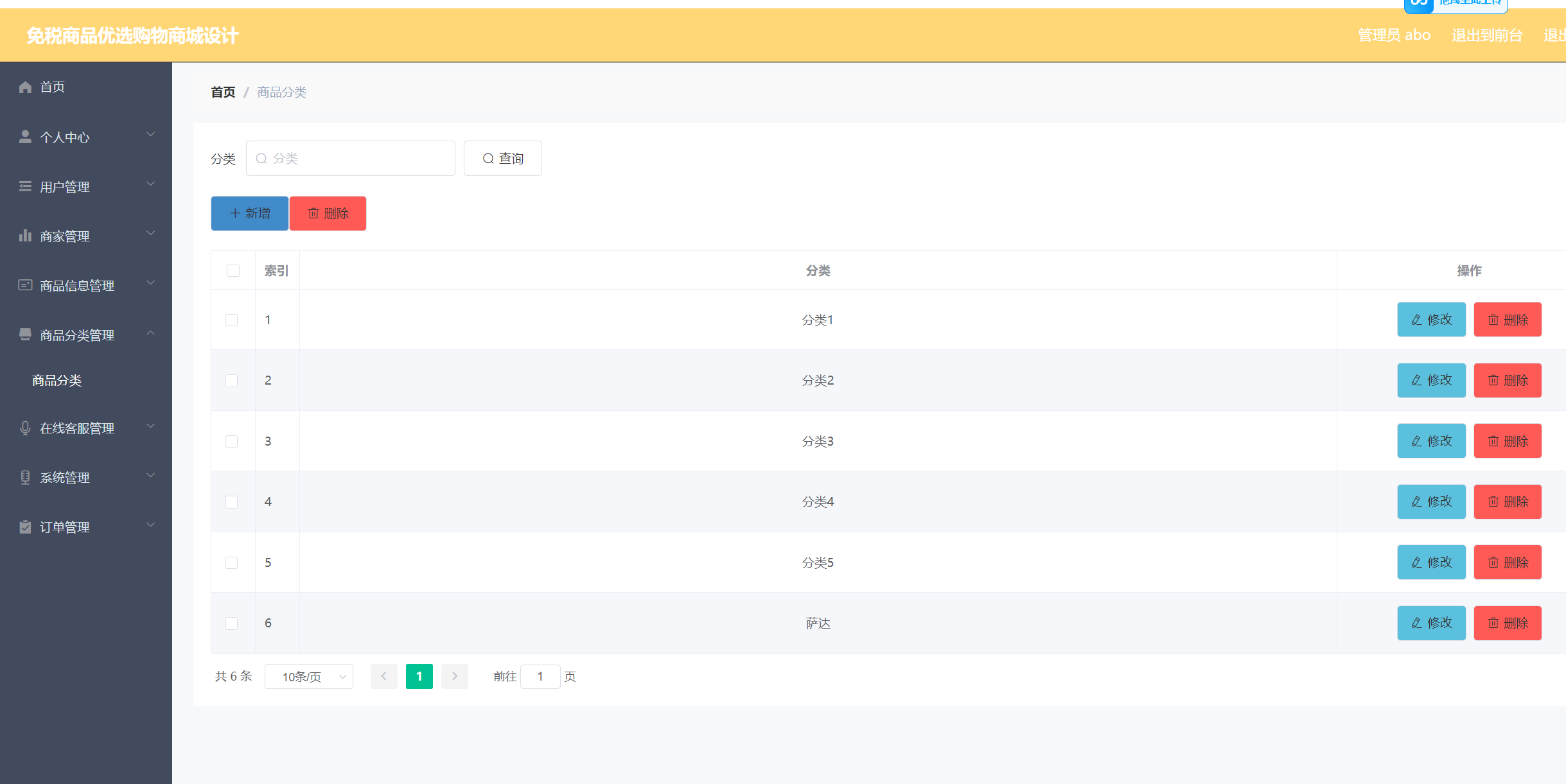
Task: Click the microphone icon for 在线客服管理
Action: coord(25,428)
